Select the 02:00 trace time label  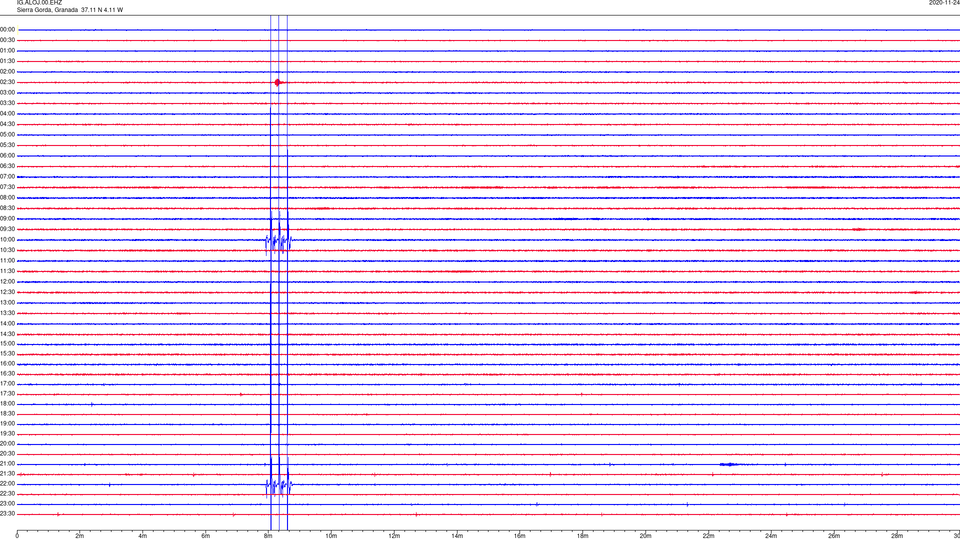[x=7, y=72]
